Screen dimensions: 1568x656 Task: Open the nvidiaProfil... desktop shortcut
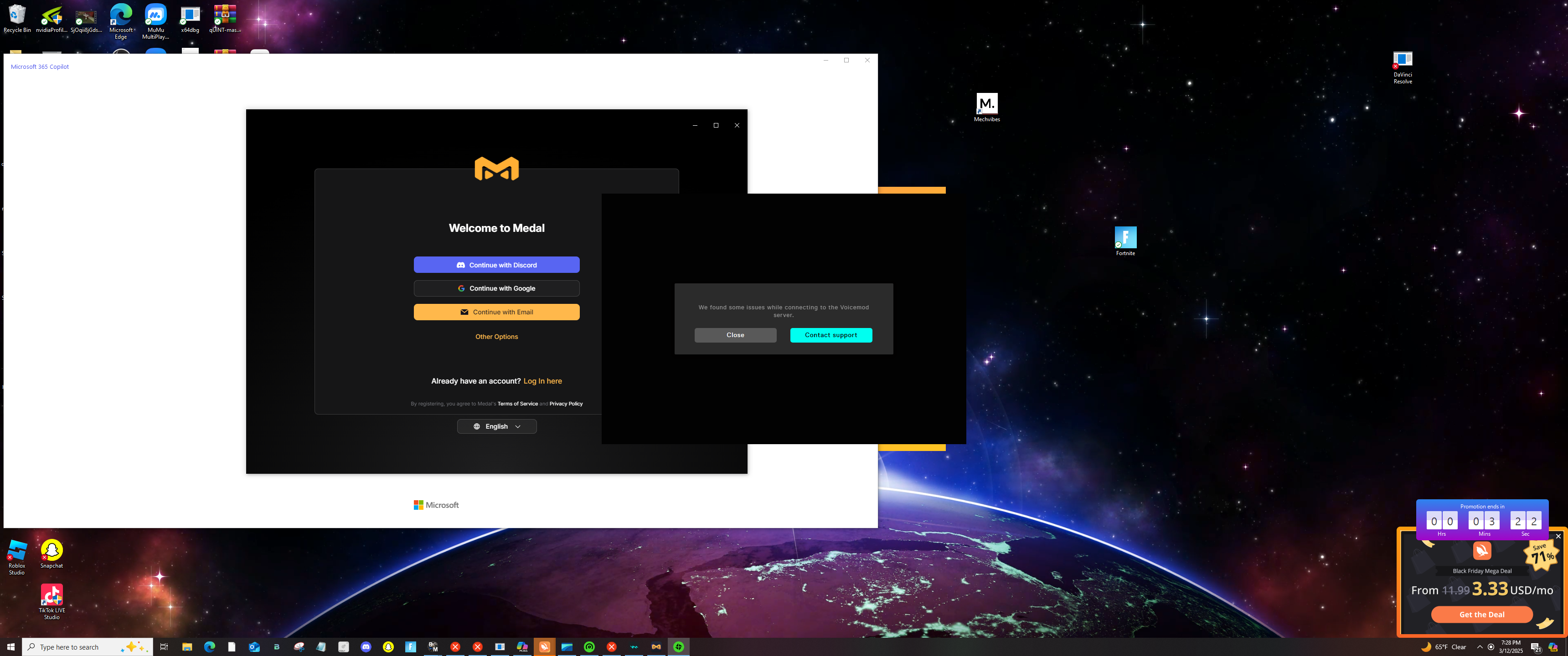click(x=52, y=18)
